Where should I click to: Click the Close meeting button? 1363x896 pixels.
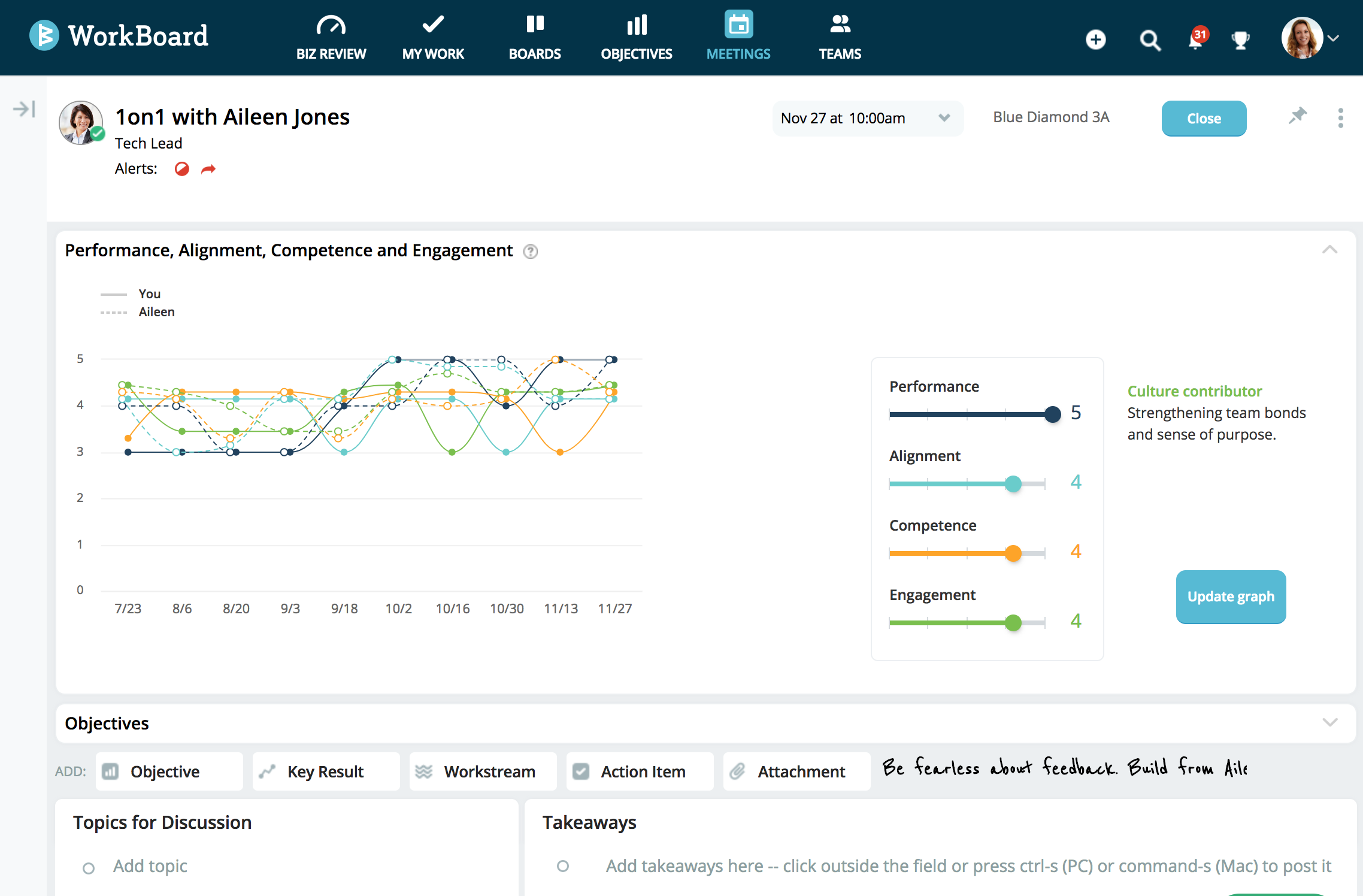coord(1204,119)
